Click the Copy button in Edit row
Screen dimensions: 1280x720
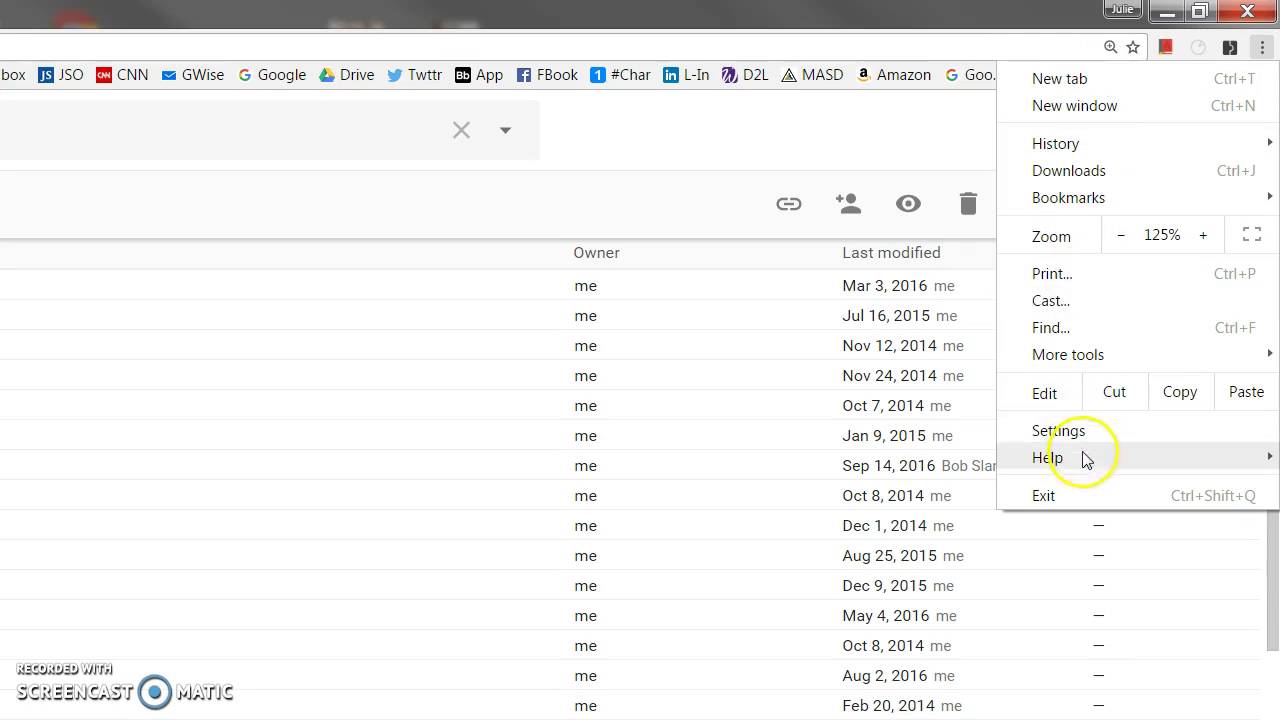click(x=1179, y=392)
